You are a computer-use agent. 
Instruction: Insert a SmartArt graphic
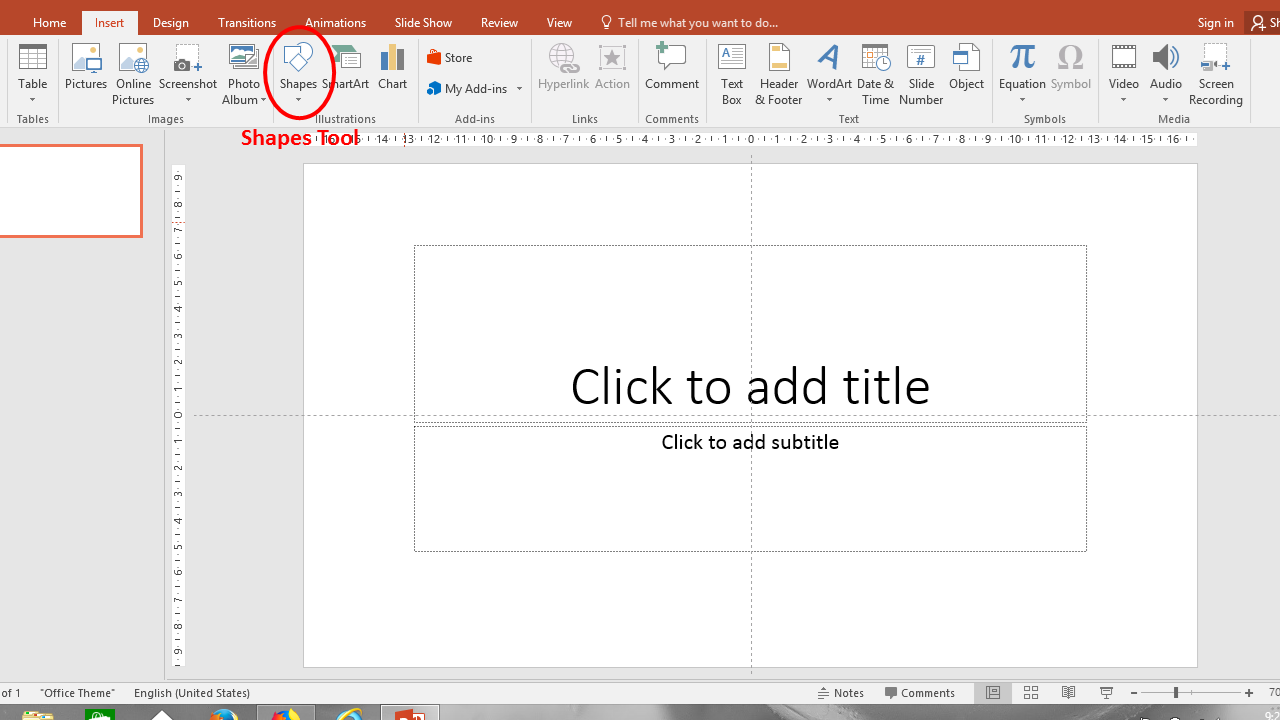347,70
